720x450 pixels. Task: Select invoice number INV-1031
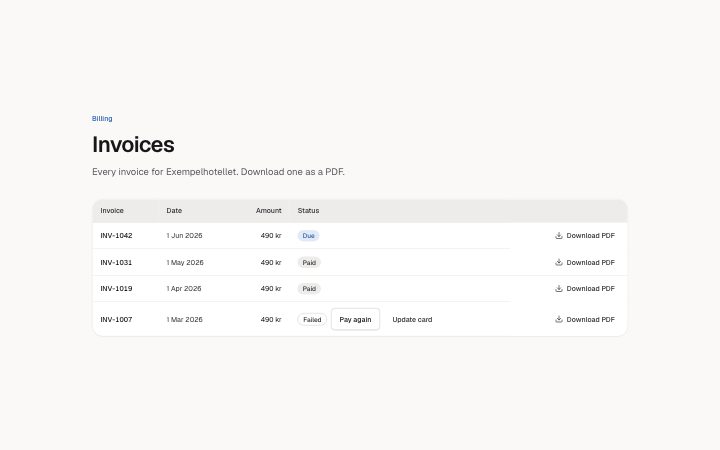(116, 262)
